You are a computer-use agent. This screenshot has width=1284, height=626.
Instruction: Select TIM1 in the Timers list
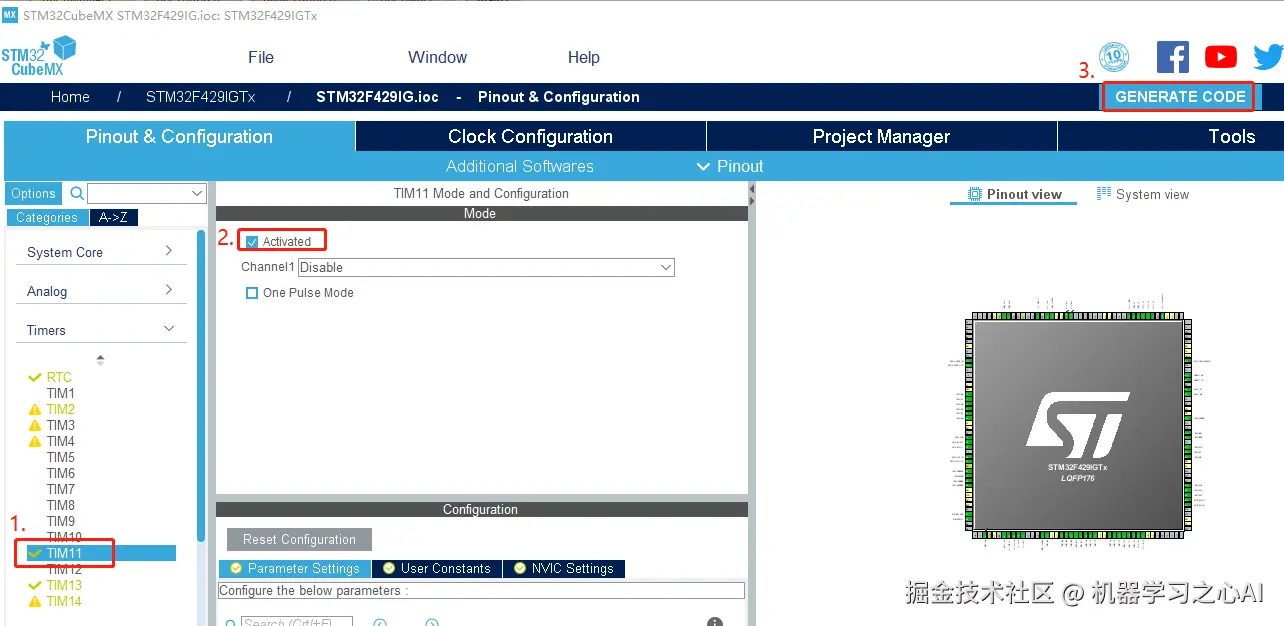[x=60, y=393]
